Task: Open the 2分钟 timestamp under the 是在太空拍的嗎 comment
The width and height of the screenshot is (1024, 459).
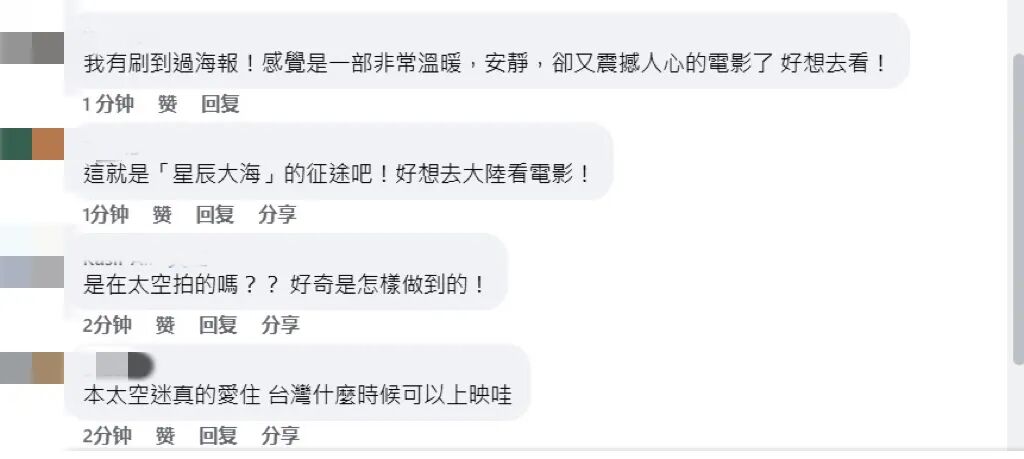Action: [107, 324]
